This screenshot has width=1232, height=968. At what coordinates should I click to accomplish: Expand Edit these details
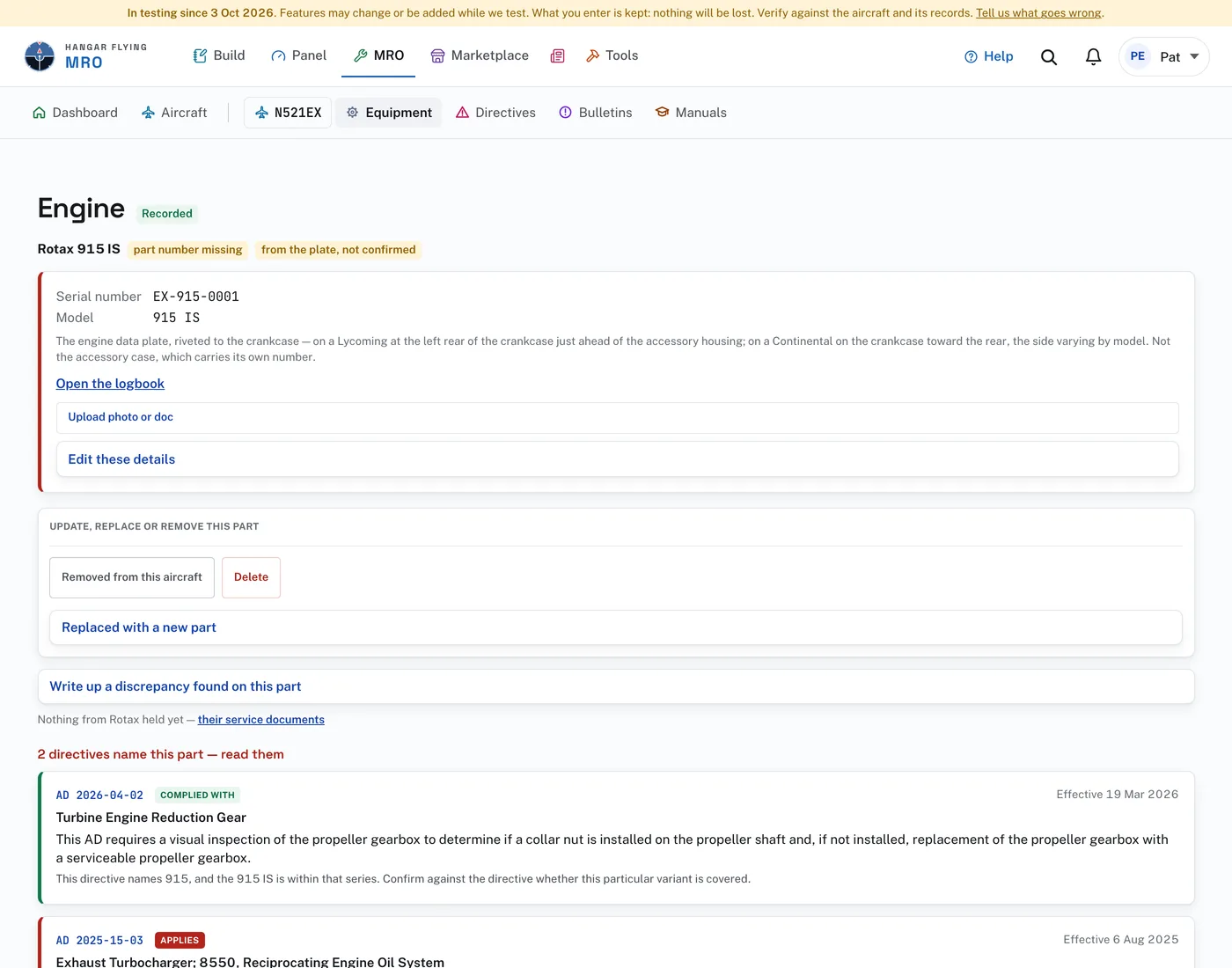click(x=617, y=459)
